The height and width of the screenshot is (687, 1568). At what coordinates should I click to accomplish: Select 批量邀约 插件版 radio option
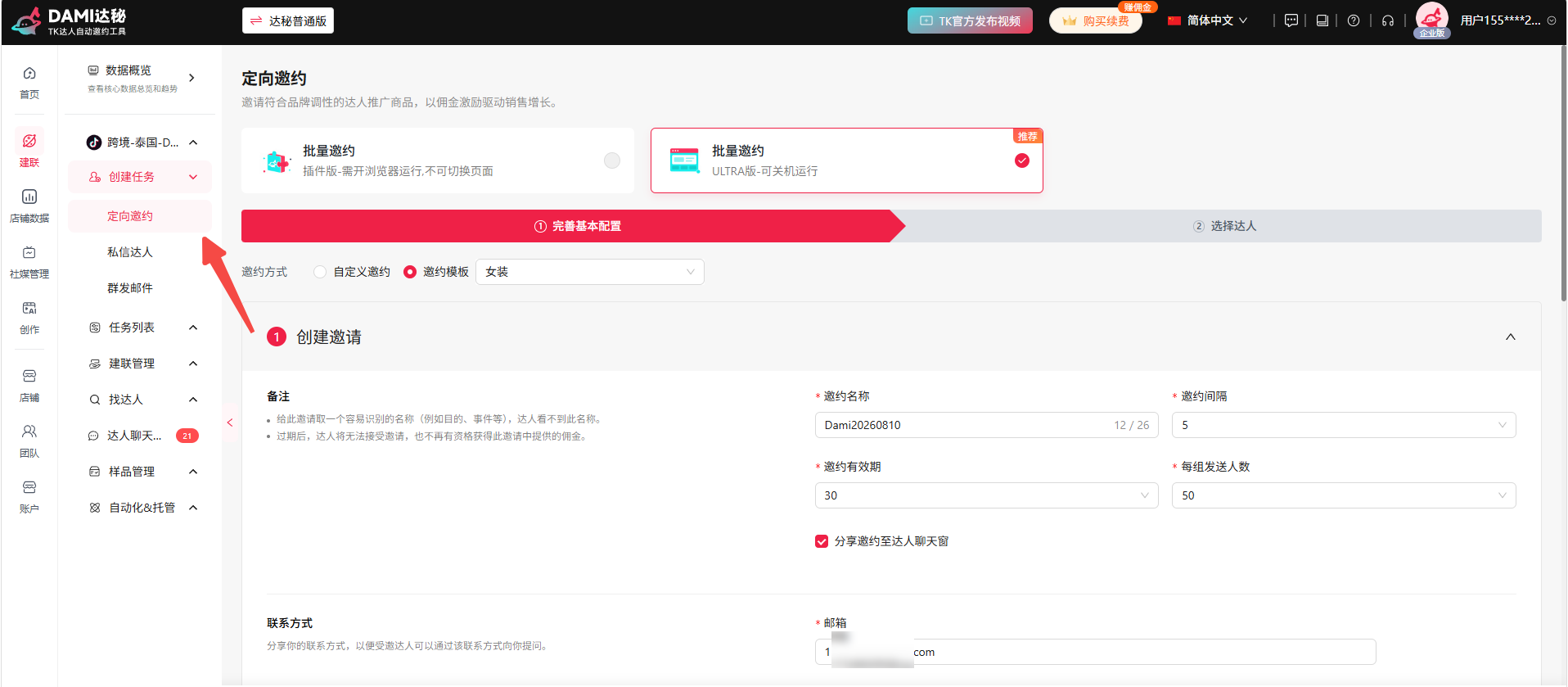click(x=612, y=160)
